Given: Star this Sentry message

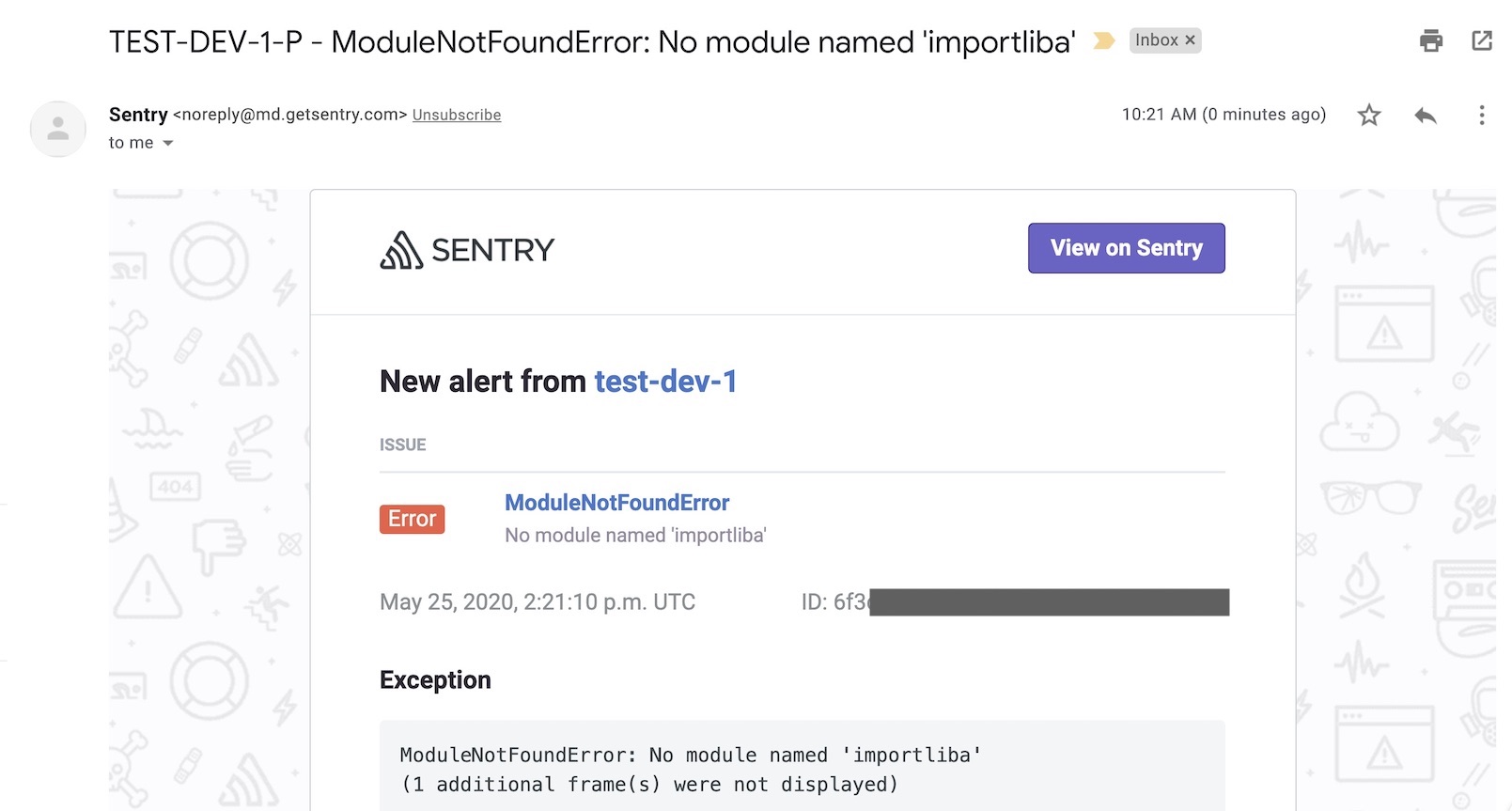Looking at the screenshot, I should click(x=1369, y=116).
